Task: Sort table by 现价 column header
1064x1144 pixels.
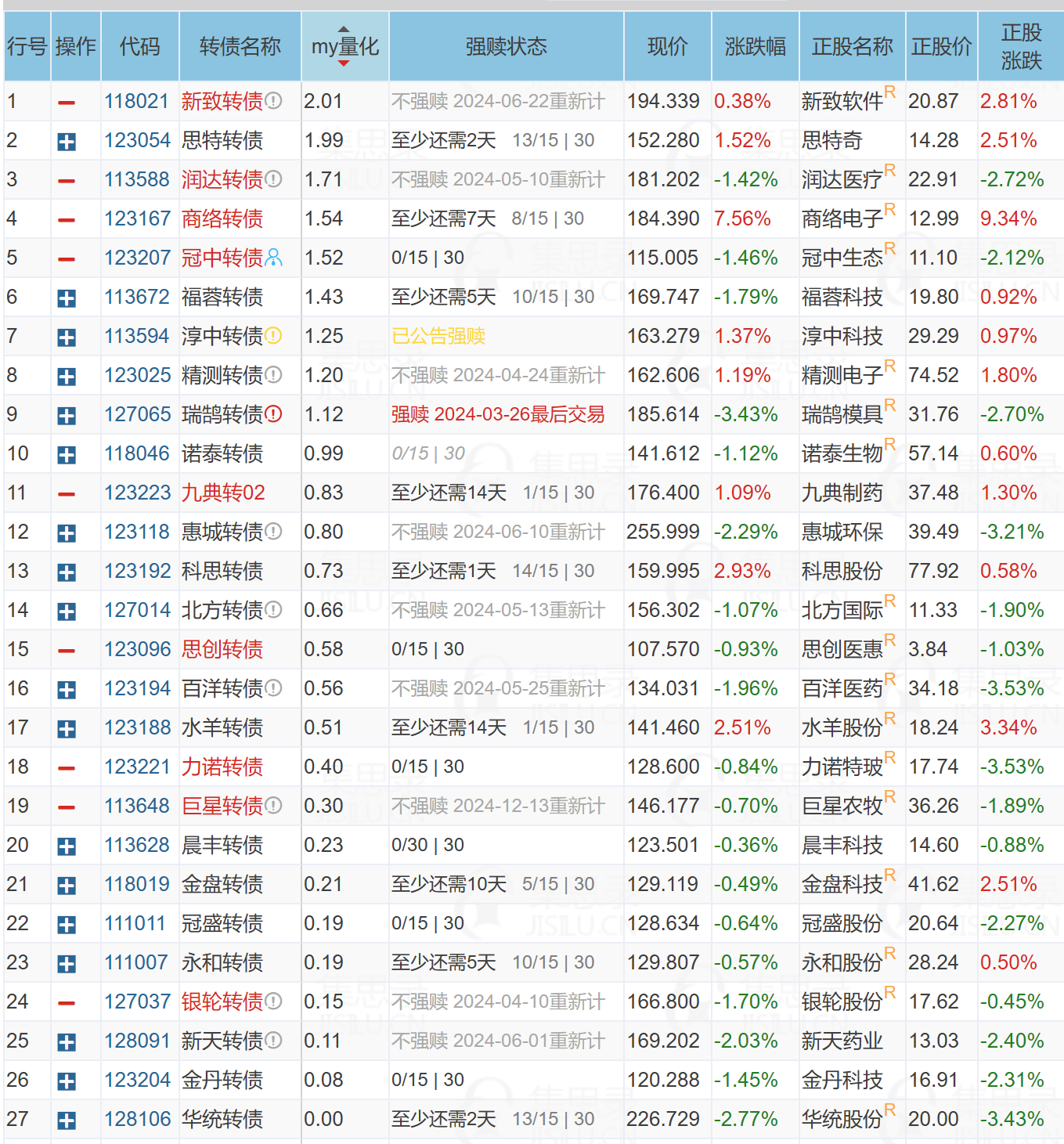Action: point(668,46)
